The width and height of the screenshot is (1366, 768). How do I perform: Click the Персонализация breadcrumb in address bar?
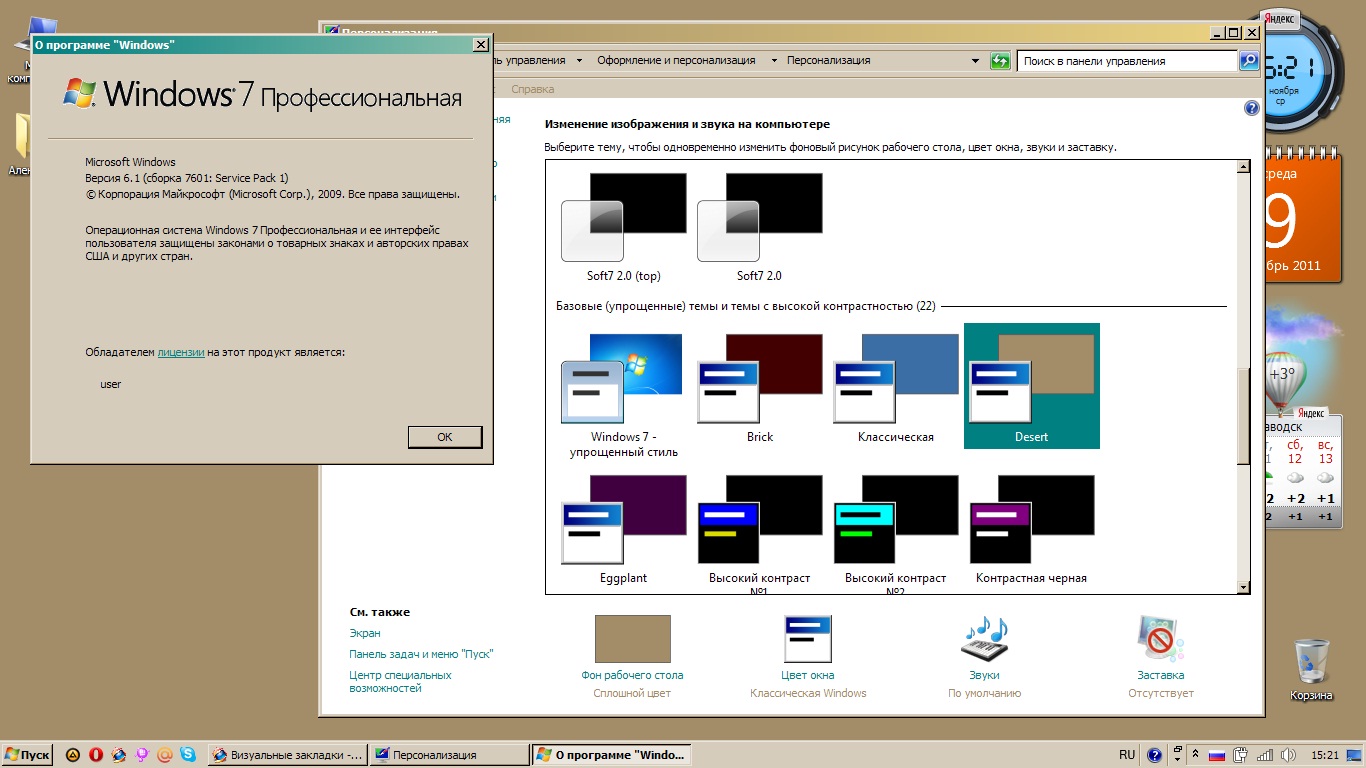(x=828, y=60)
